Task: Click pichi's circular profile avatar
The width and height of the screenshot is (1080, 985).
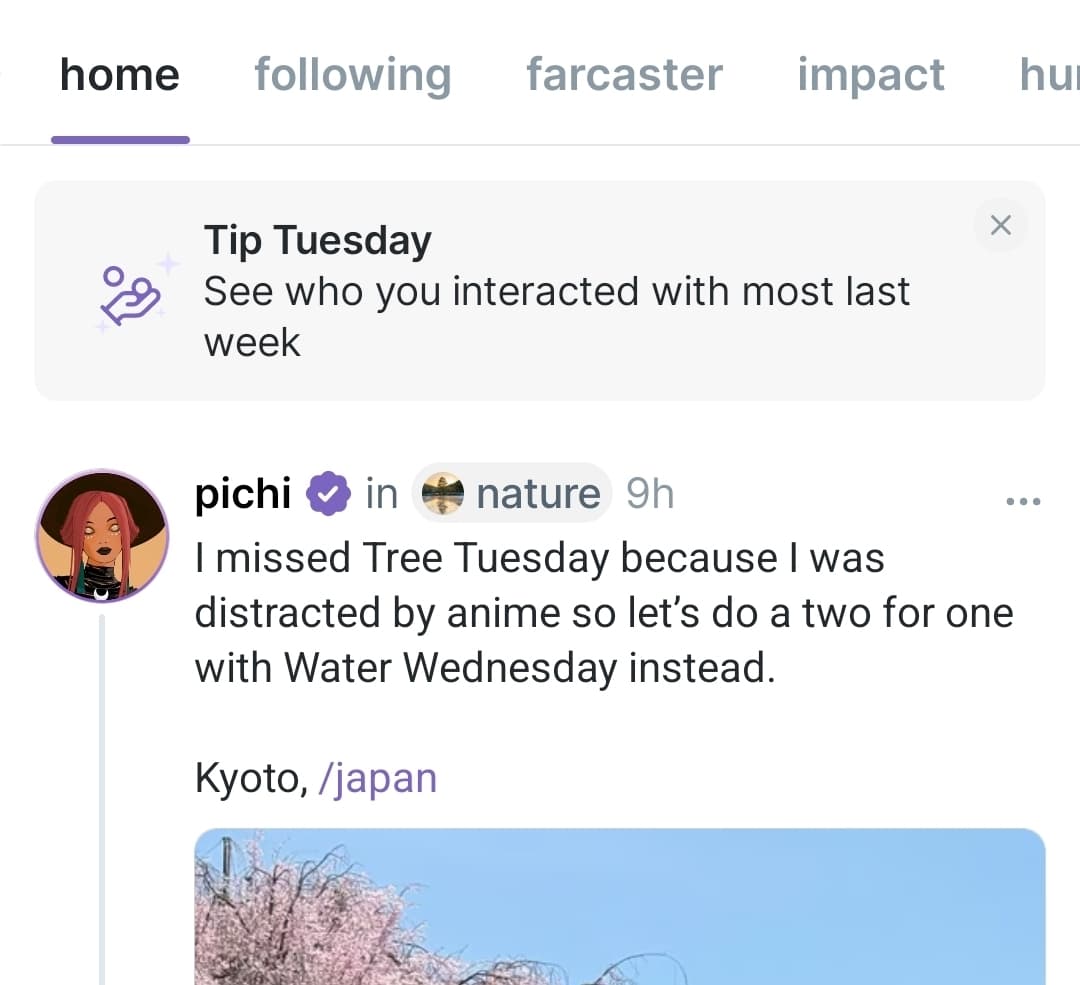Action: (x=102, y=536)
